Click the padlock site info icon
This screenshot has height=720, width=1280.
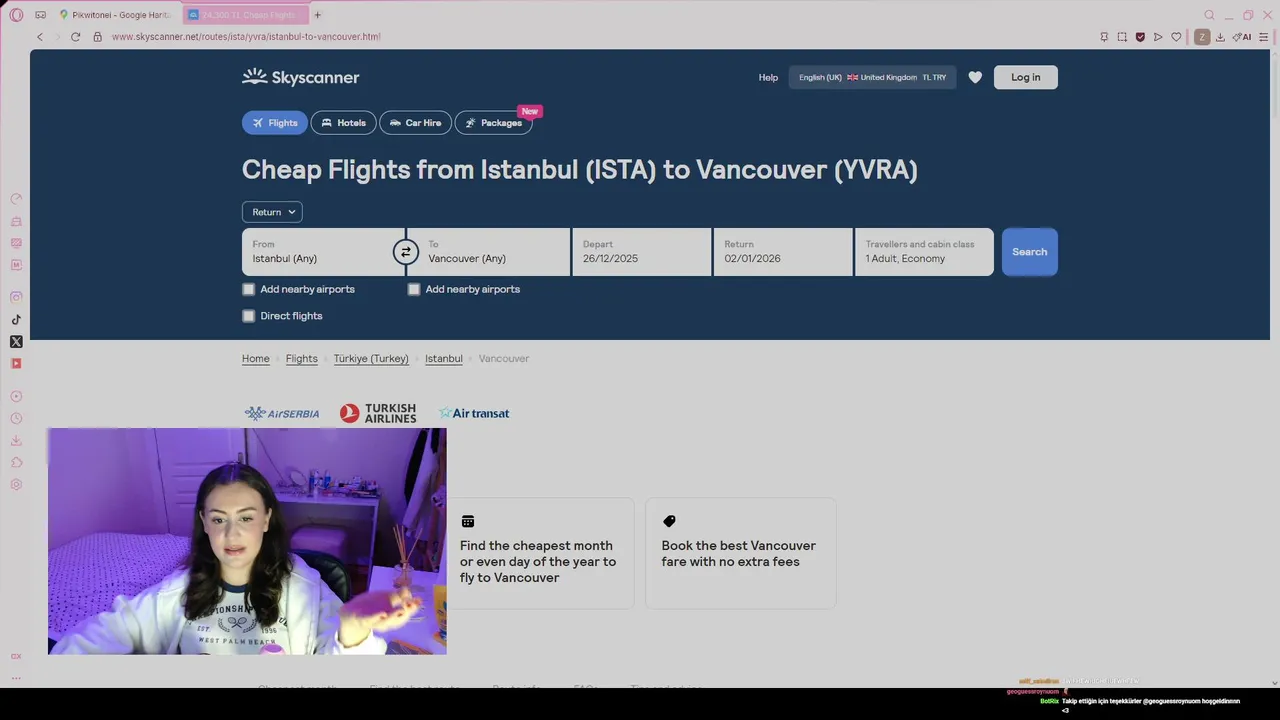coord(97,37)
